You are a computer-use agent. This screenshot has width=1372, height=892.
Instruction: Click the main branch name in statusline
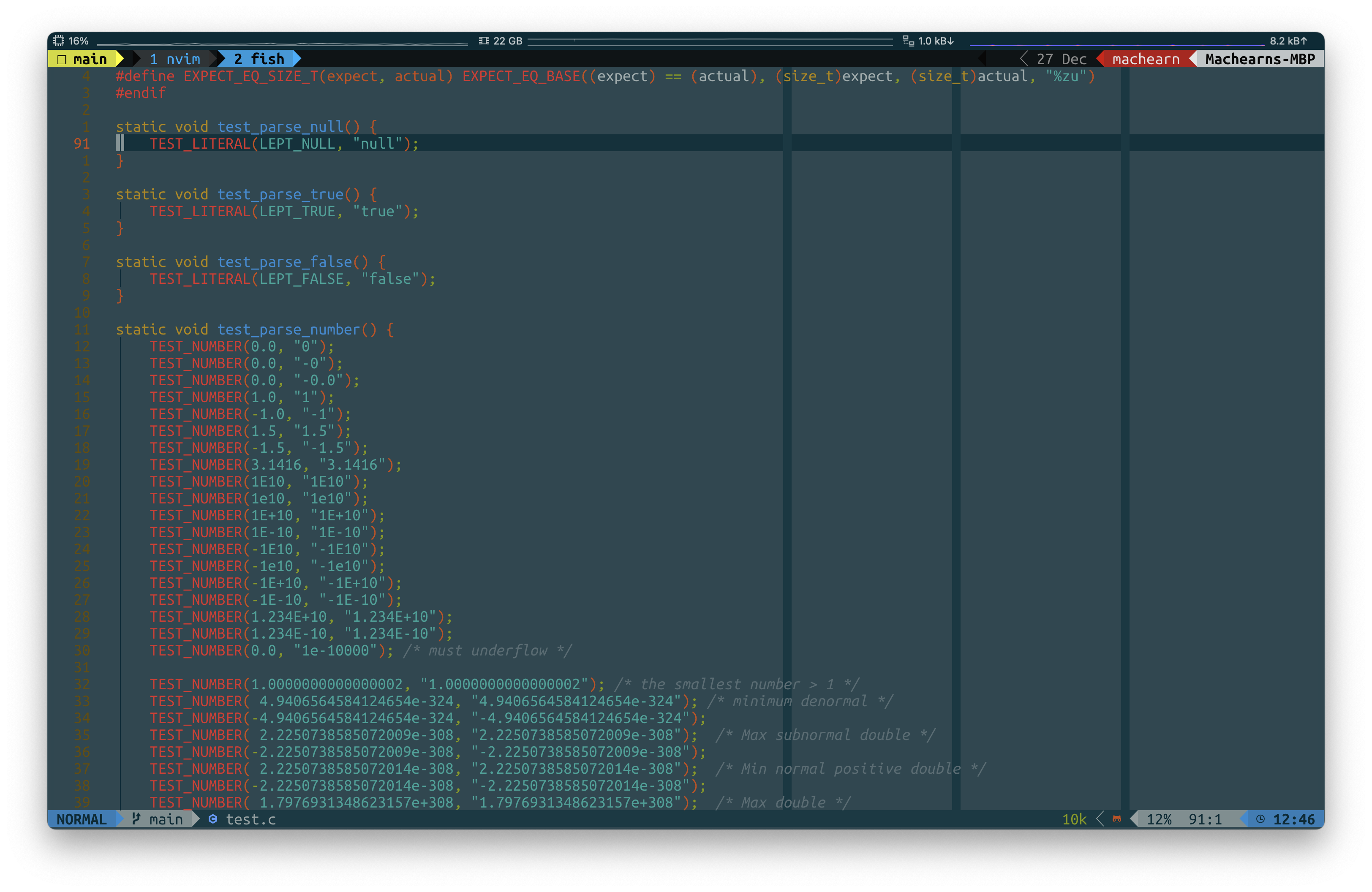click(x=166, y=819)
